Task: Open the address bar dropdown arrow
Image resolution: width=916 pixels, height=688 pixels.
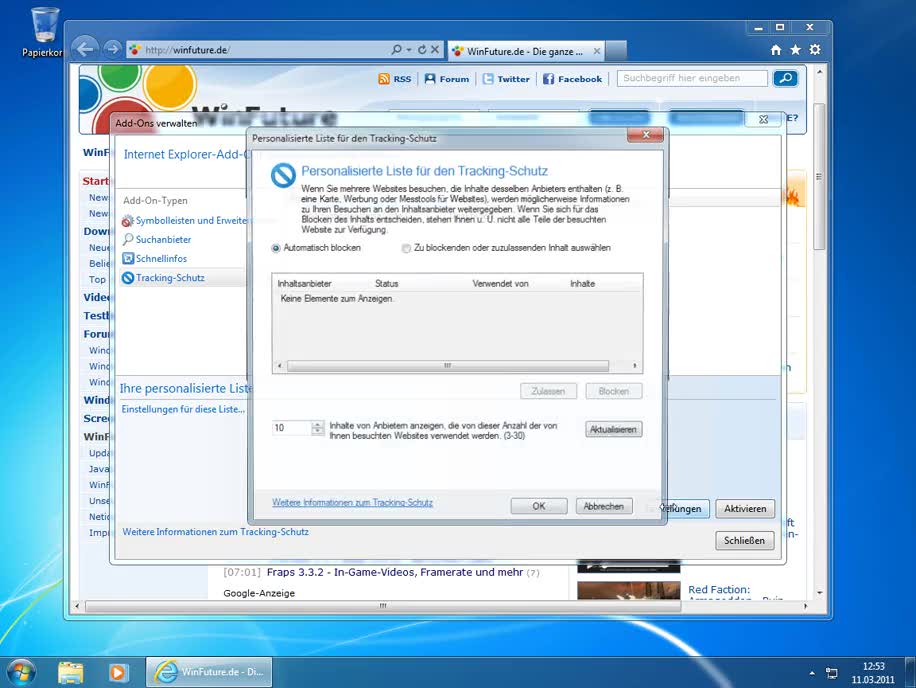Action: tap(410, 50)
